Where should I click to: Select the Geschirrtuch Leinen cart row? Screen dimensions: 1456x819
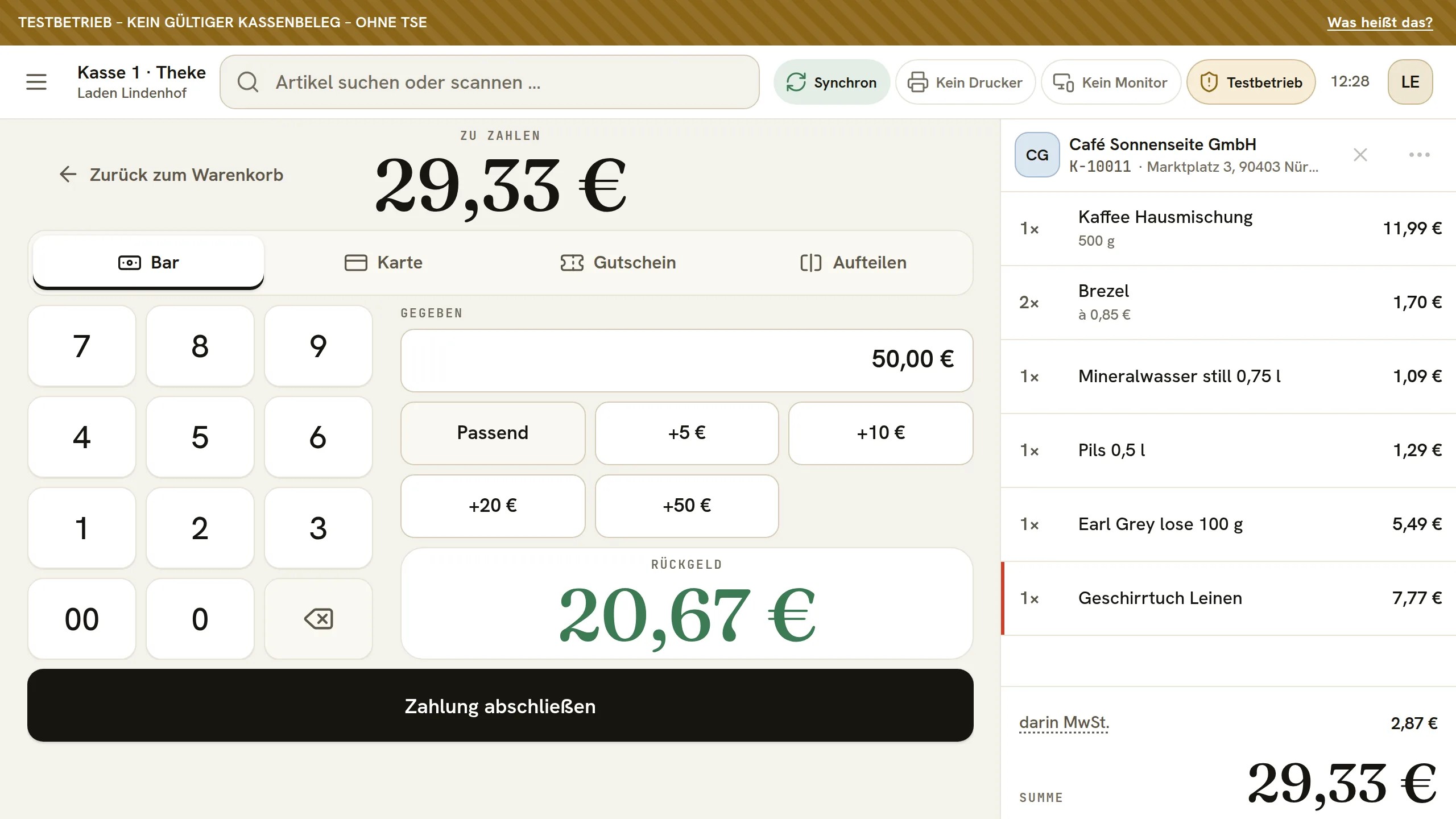[x=1228, y=598]
